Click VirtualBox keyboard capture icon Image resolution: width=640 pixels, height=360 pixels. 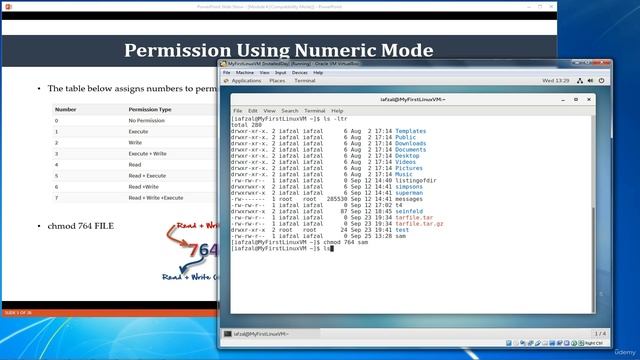[582, 343]
